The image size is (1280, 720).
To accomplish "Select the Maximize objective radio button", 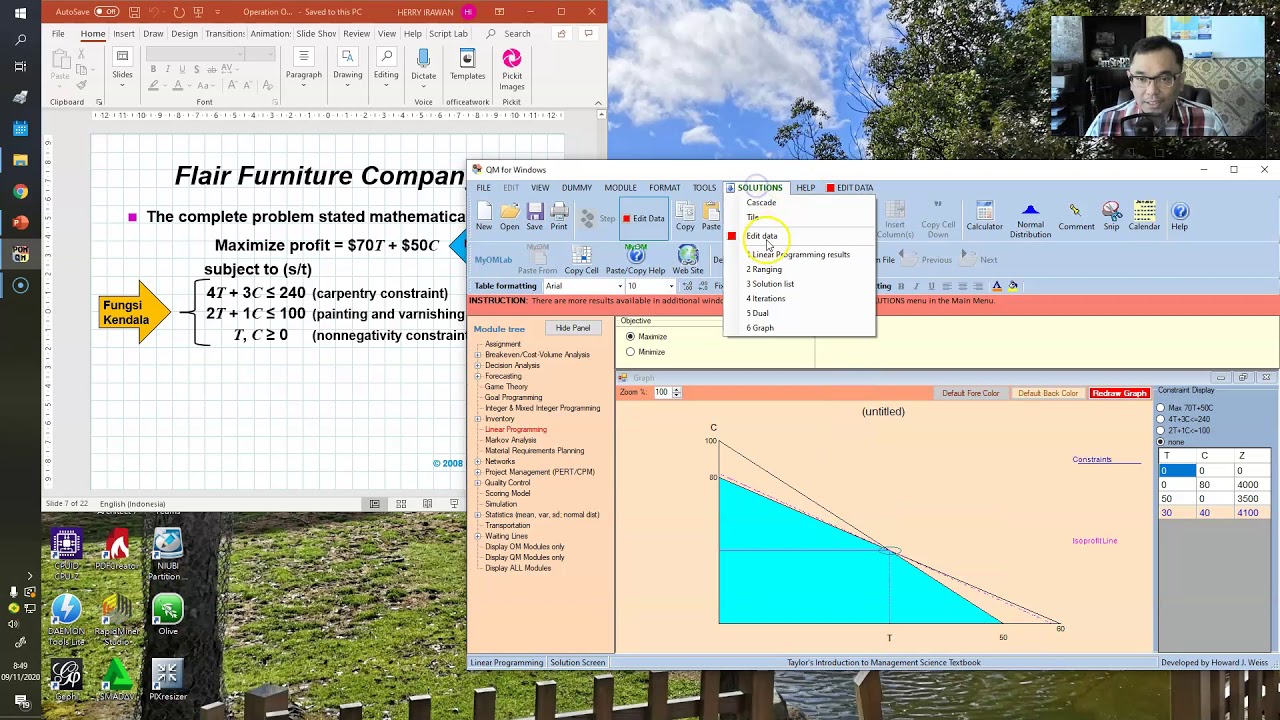I will tap(630, 337).
